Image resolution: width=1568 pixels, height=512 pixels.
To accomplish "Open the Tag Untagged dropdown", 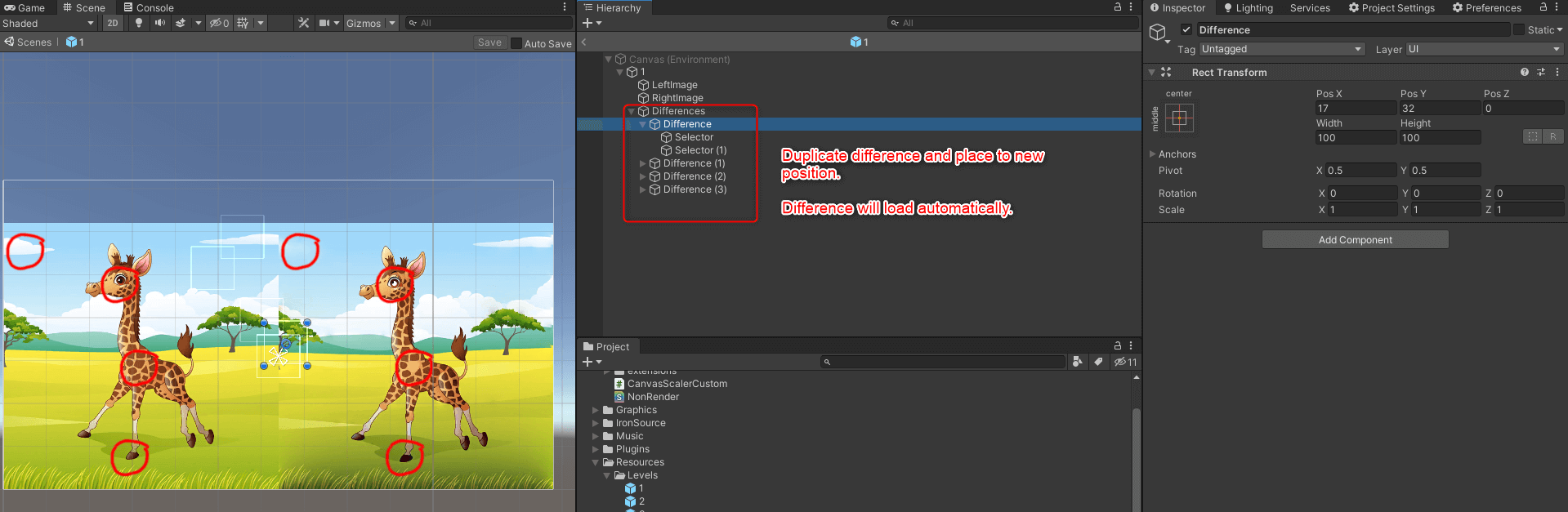I will 1281,49.
